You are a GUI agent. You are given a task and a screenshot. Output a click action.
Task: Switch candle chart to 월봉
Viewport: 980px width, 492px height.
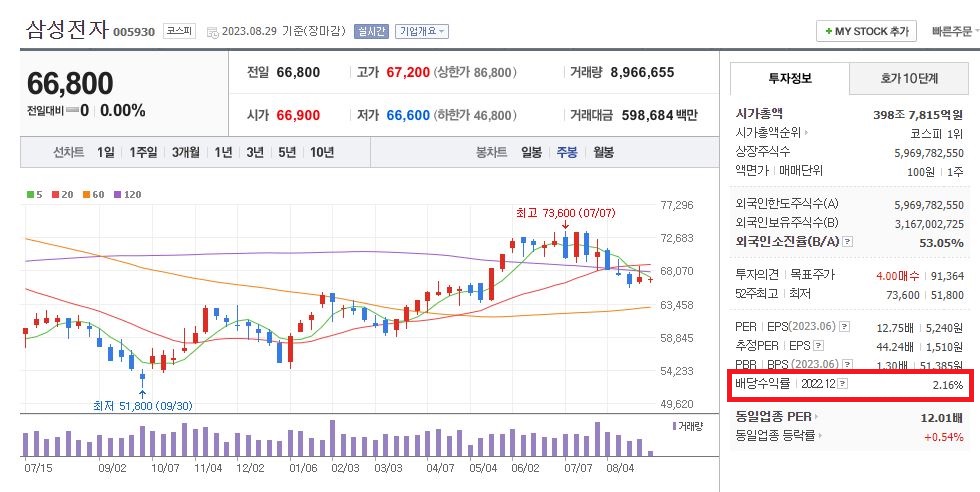[x=604, y=152]
